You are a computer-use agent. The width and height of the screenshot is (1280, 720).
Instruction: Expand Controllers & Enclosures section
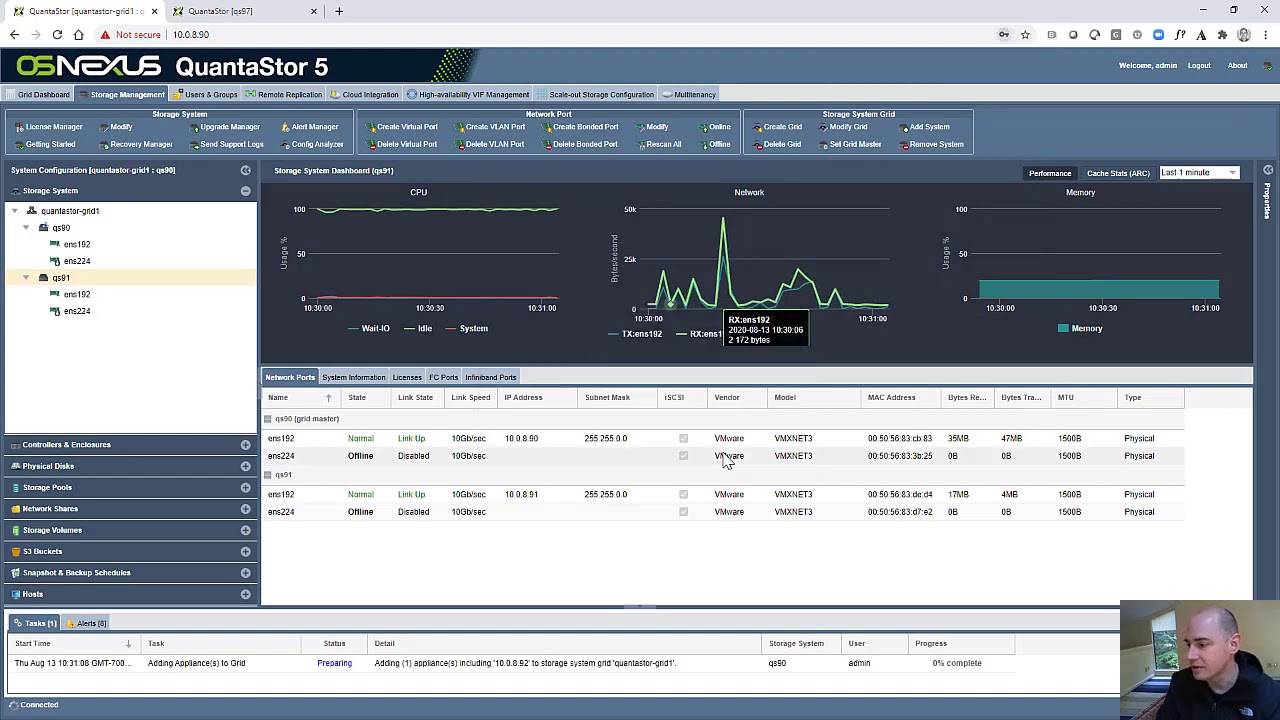click(245, 445)
